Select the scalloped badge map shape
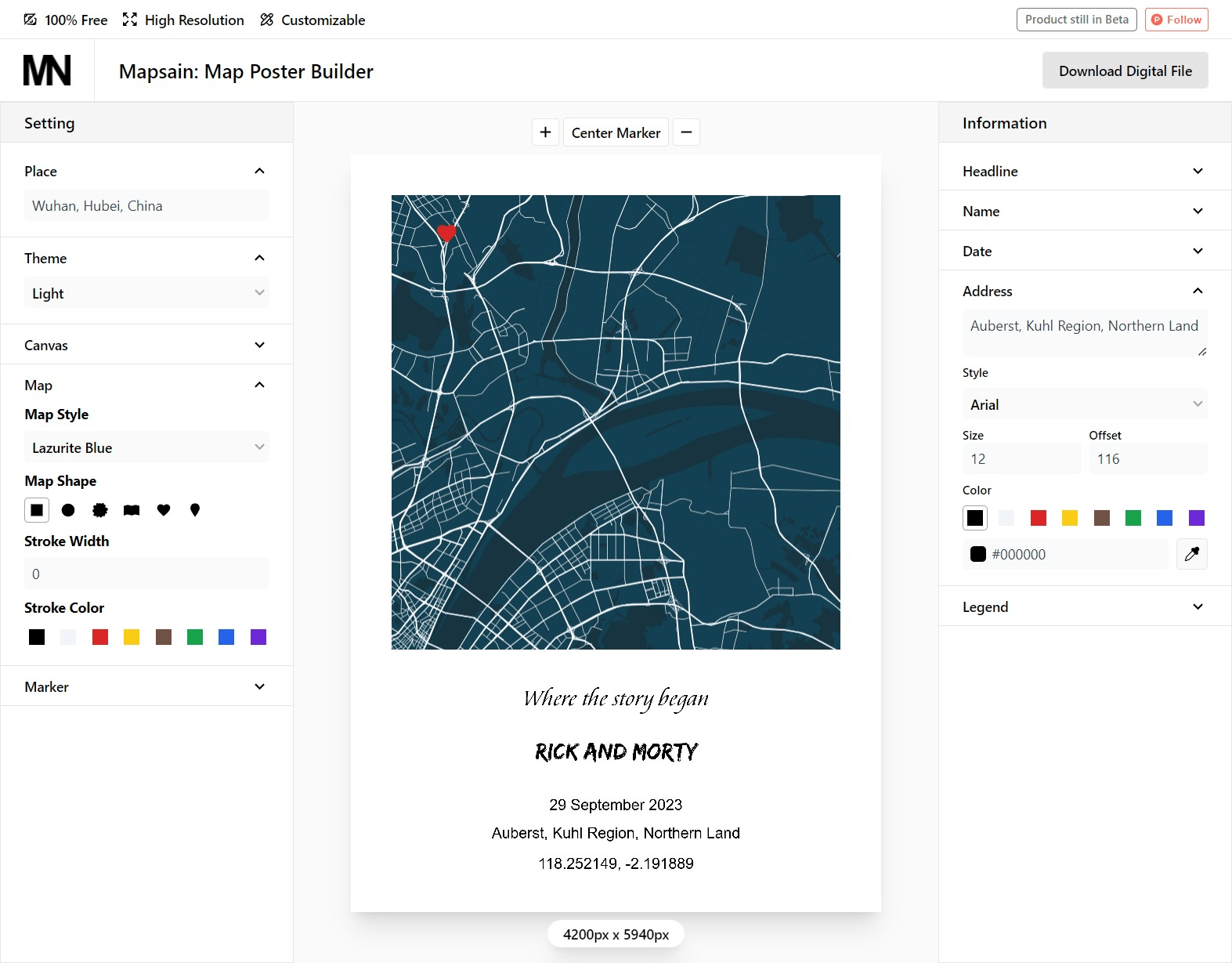1232x963 pixels. tap(100, 510)
